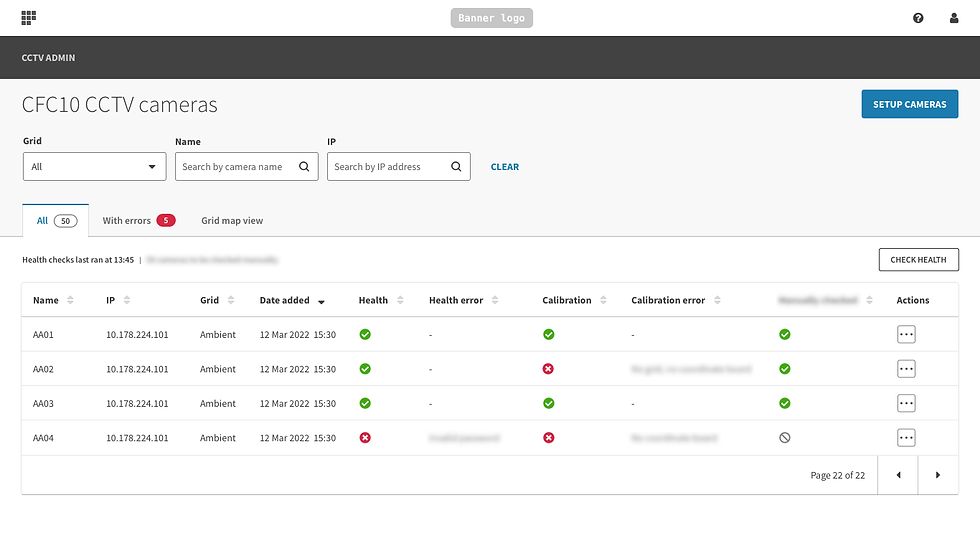Open the user profile icon
980x551 pixels.
pos(954,18)
